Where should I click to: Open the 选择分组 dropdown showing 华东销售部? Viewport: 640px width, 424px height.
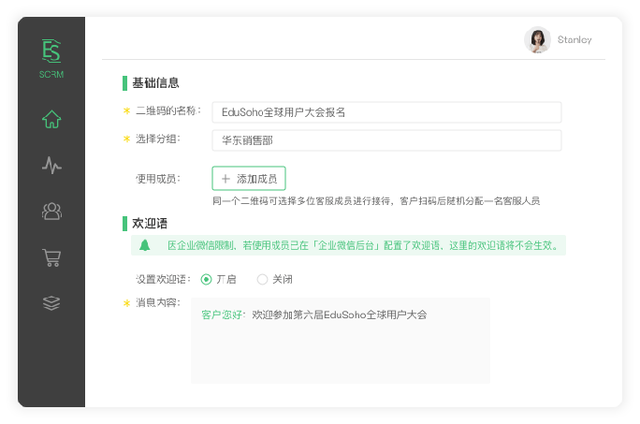[386, 141]
